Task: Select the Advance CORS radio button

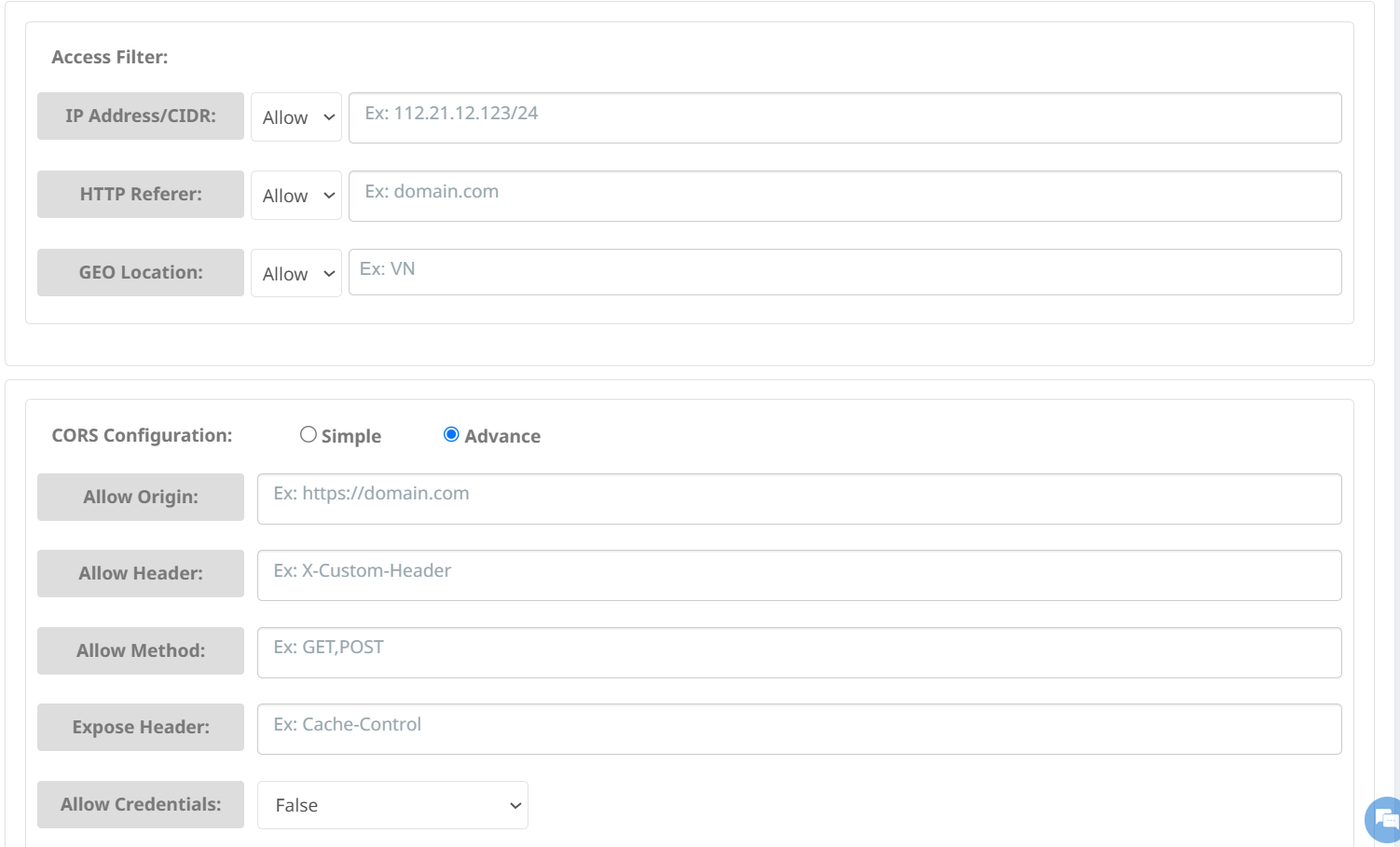Action: pyautogui.click(x=451, y=434)
